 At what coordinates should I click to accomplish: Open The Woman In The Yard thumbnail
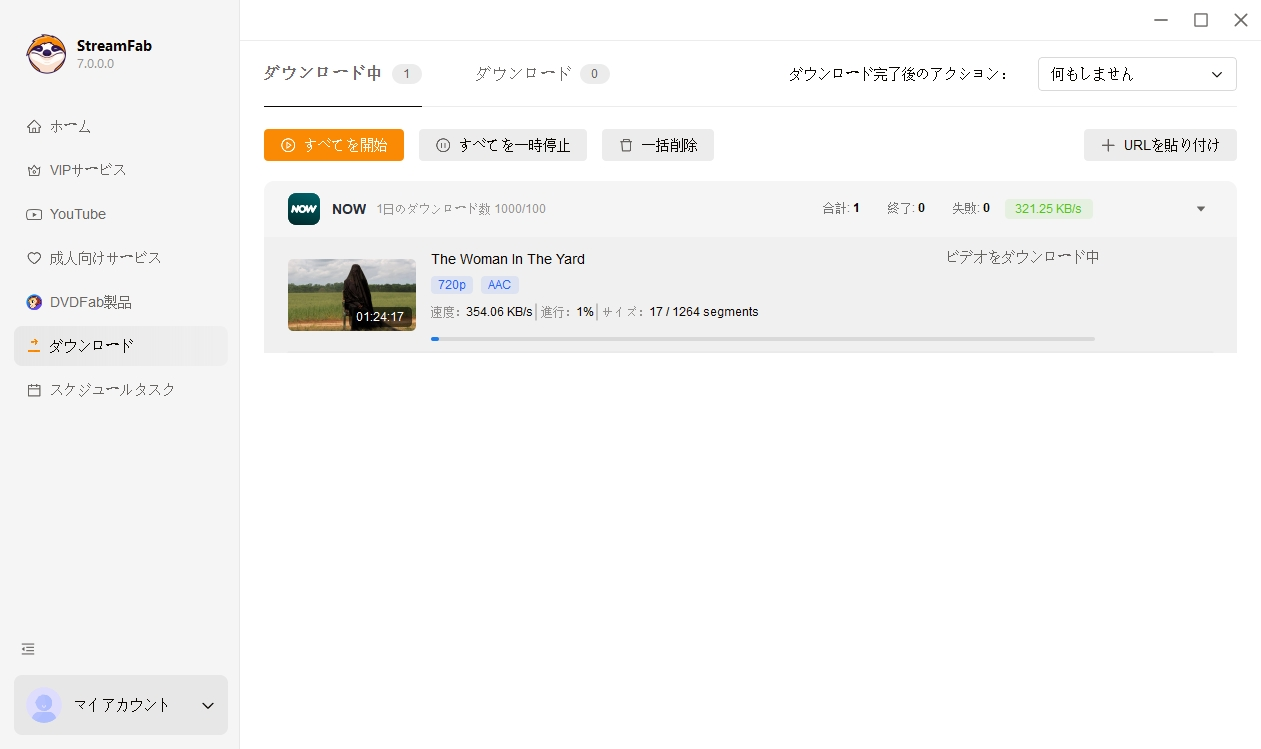point(352,294)
